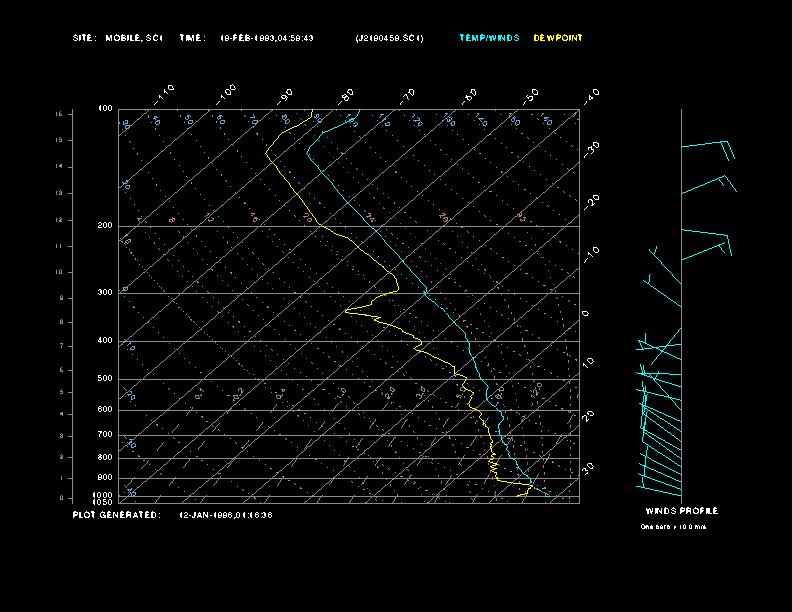
Task: Click the PLOT GENERATED: footer label
Action: click(x=115, y=515)
